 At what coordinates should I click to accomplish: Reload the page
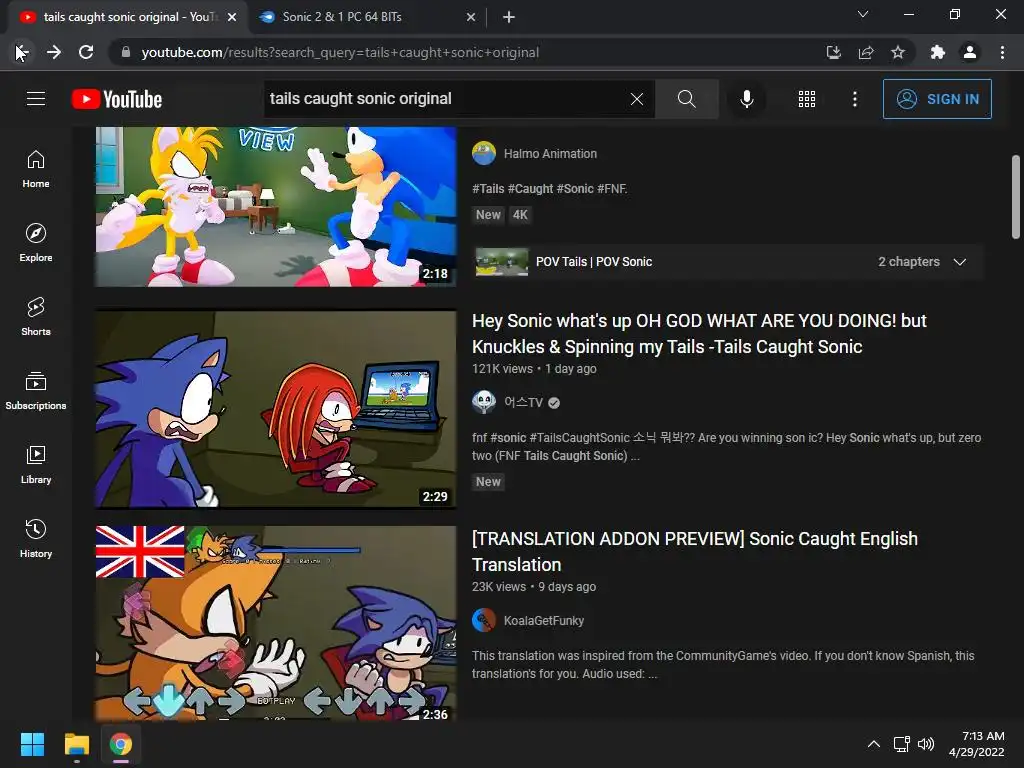[86, 52]
